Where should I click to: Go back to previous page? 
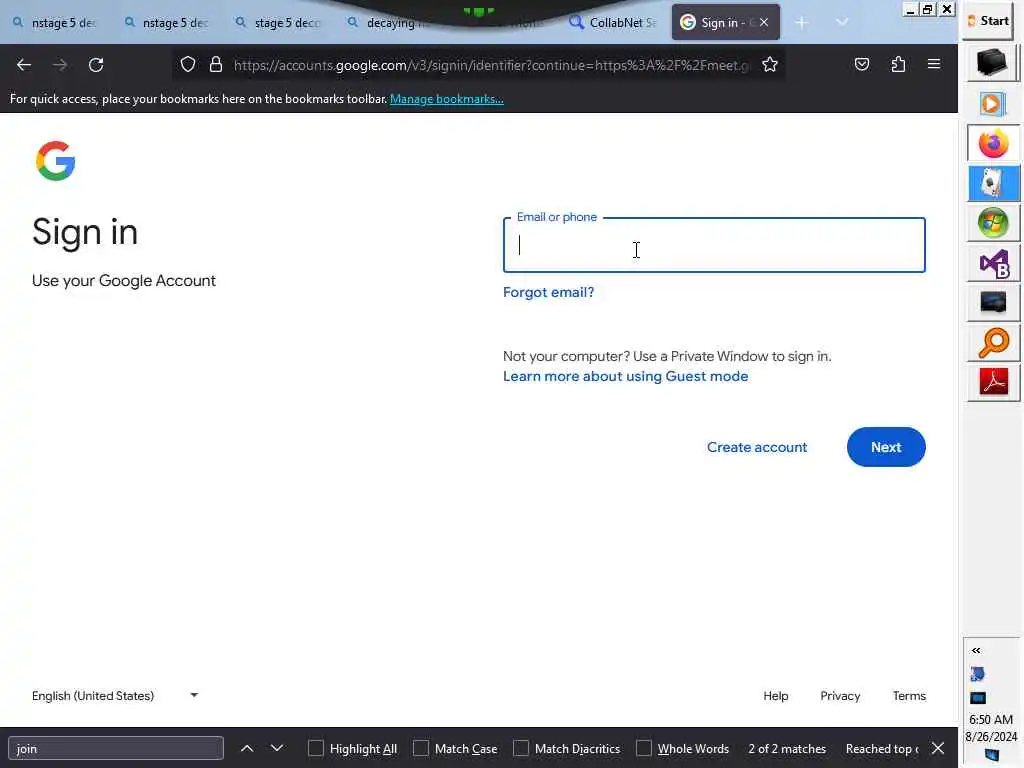pos(24,65)
